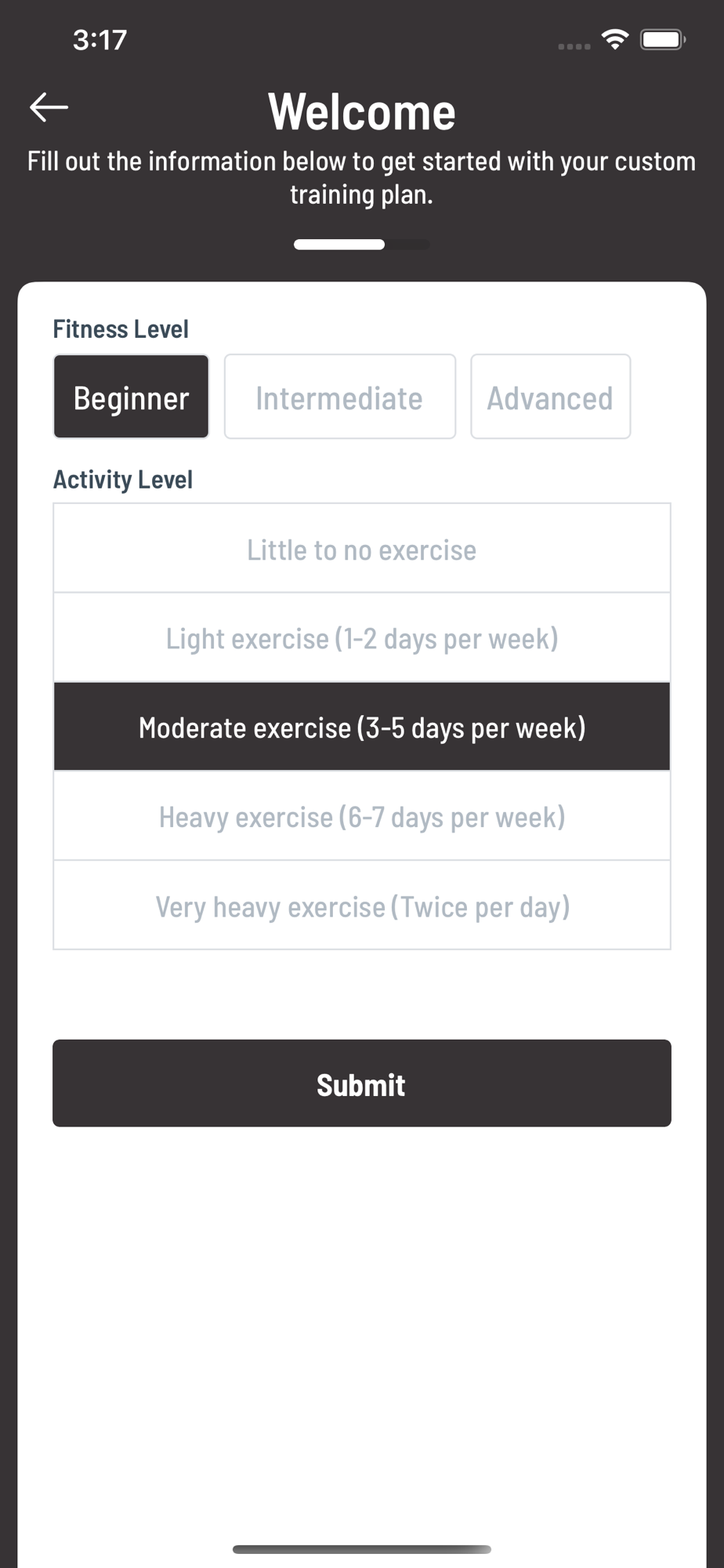Select Moderate exercise (3-5 days per week)
Screen dimensions: 724x1568
pos(362,727)
